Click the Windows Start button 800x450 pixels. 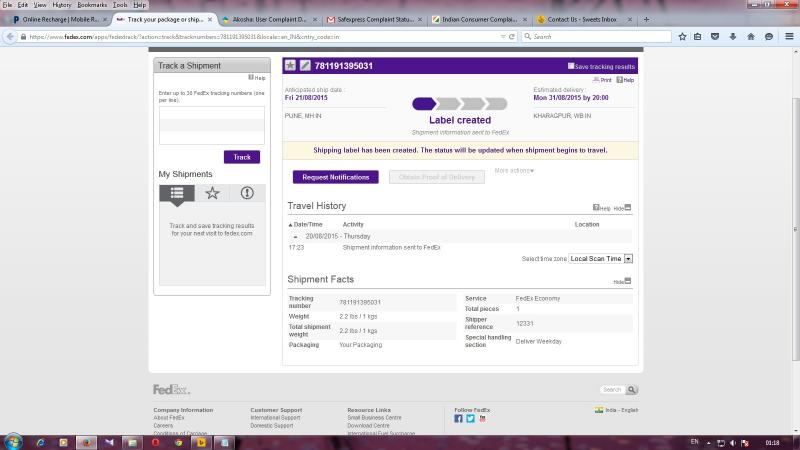pos(13,442)
